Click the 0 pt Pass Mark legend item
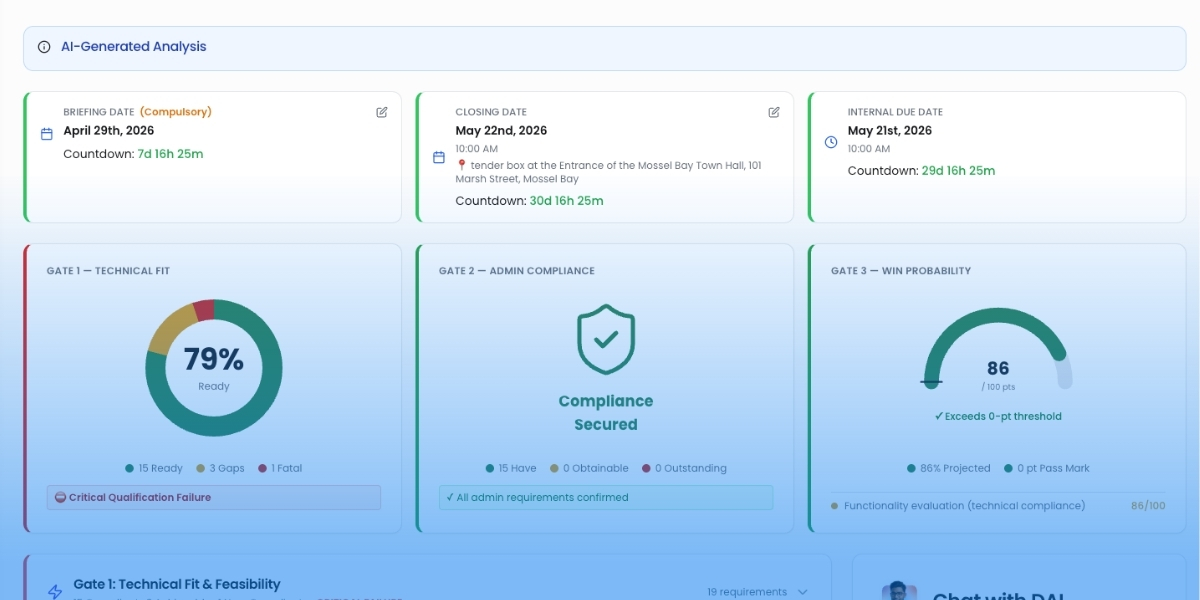 1047,468
